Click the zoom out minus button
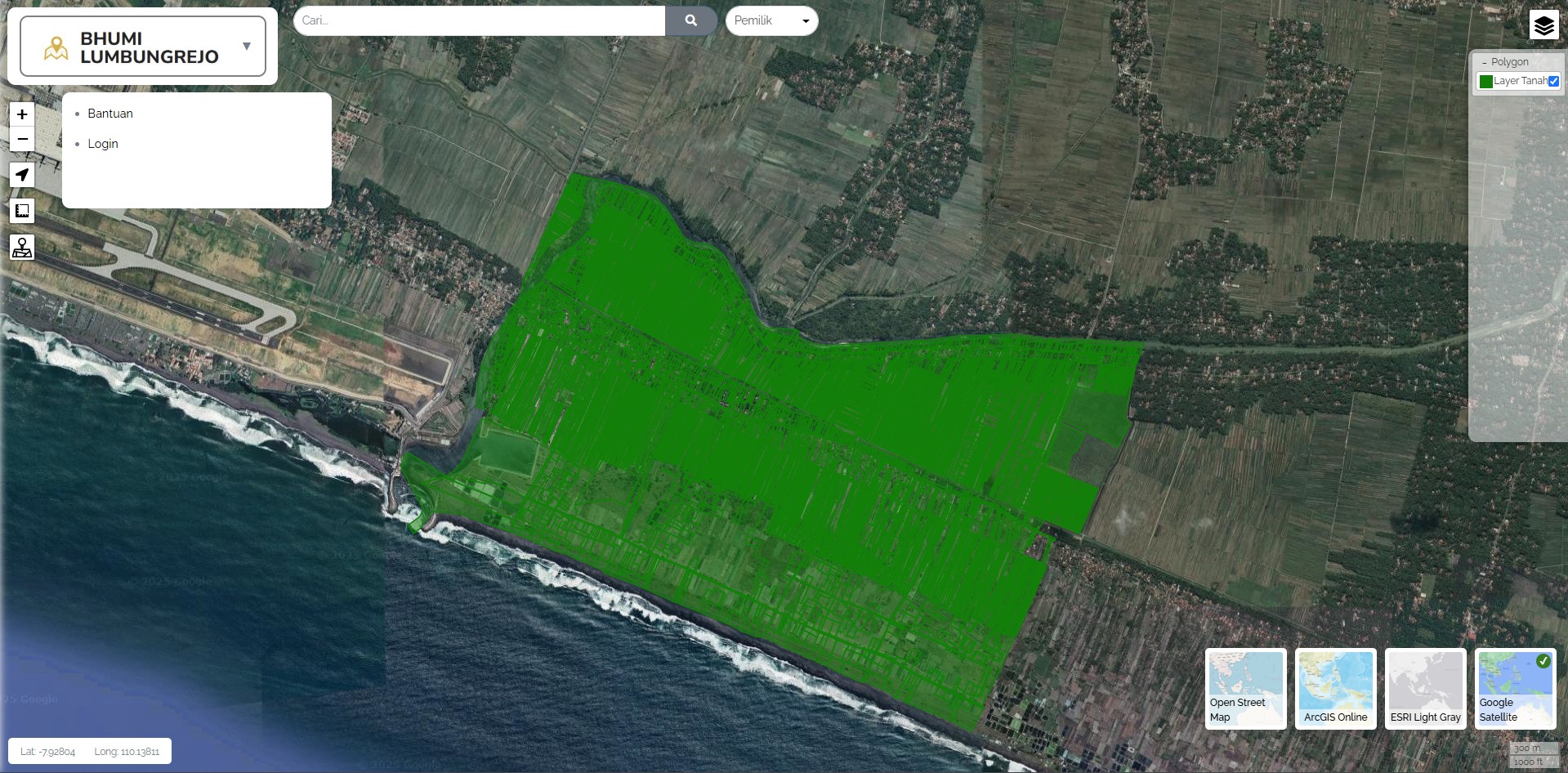Viewport: 1568px width, 773px height. [x=22, y=140]
